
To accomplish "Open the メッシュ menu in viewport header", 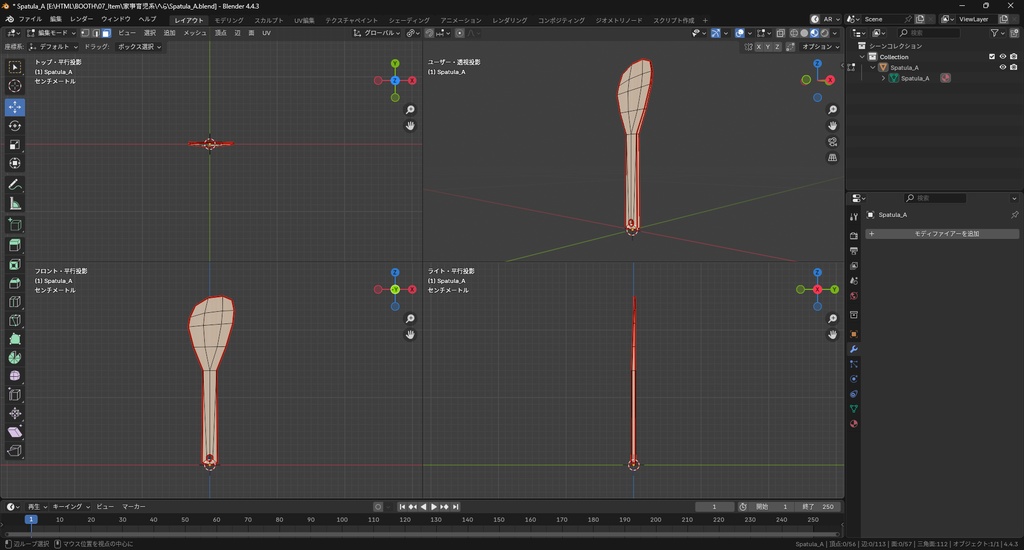I will 195,33.
